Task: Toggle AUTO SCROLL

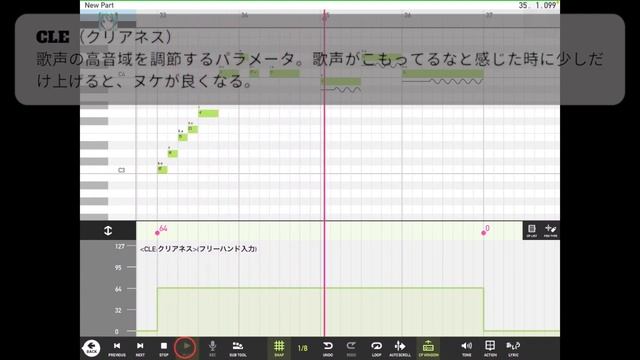Action: tap(400, 349)
